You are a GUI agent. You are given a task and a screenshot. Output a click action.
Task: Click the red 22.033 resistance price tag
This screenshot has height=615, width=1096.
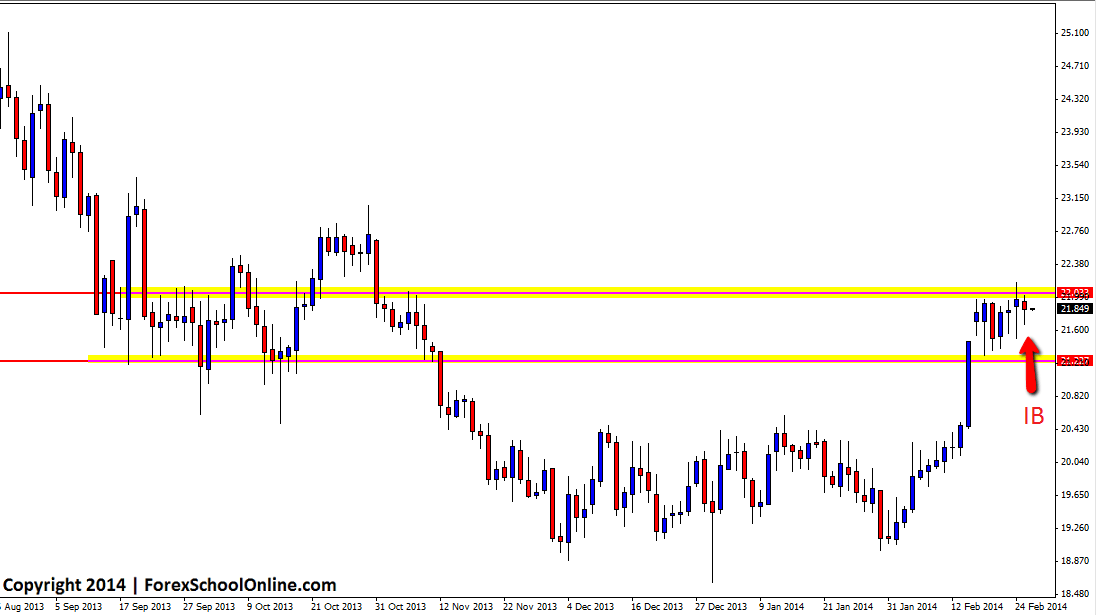pos(1074,292)
